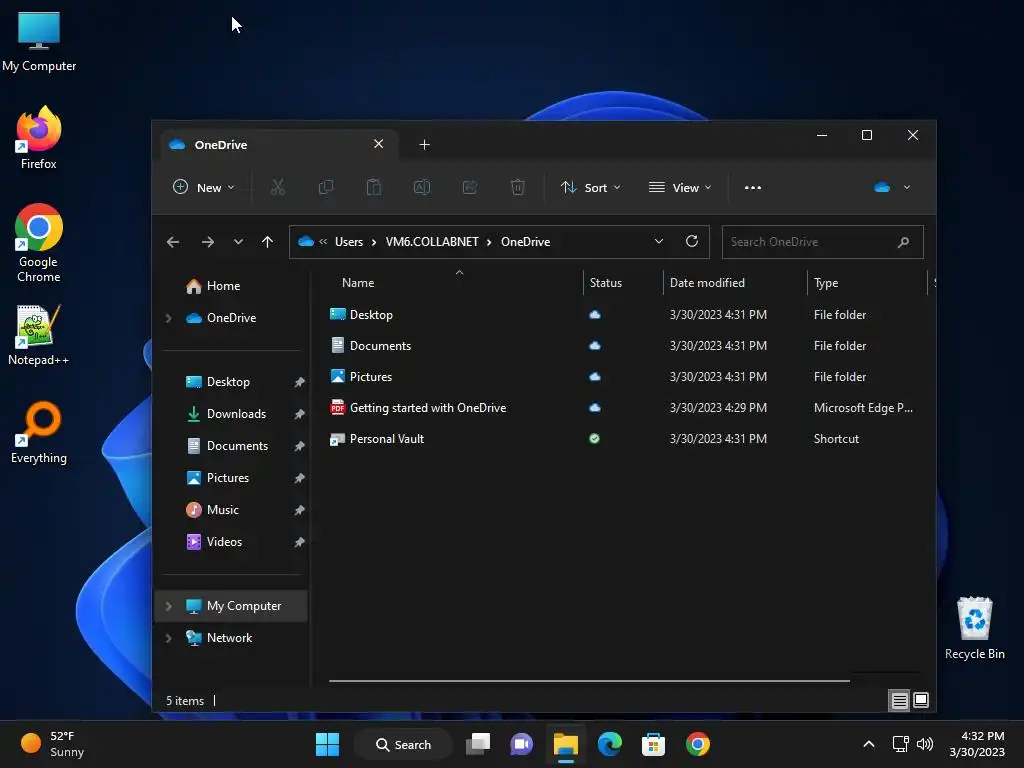Select Getting started with OneDrive PDF
Viewport: 1024px width, 768px height.
[x=428, y=408]
